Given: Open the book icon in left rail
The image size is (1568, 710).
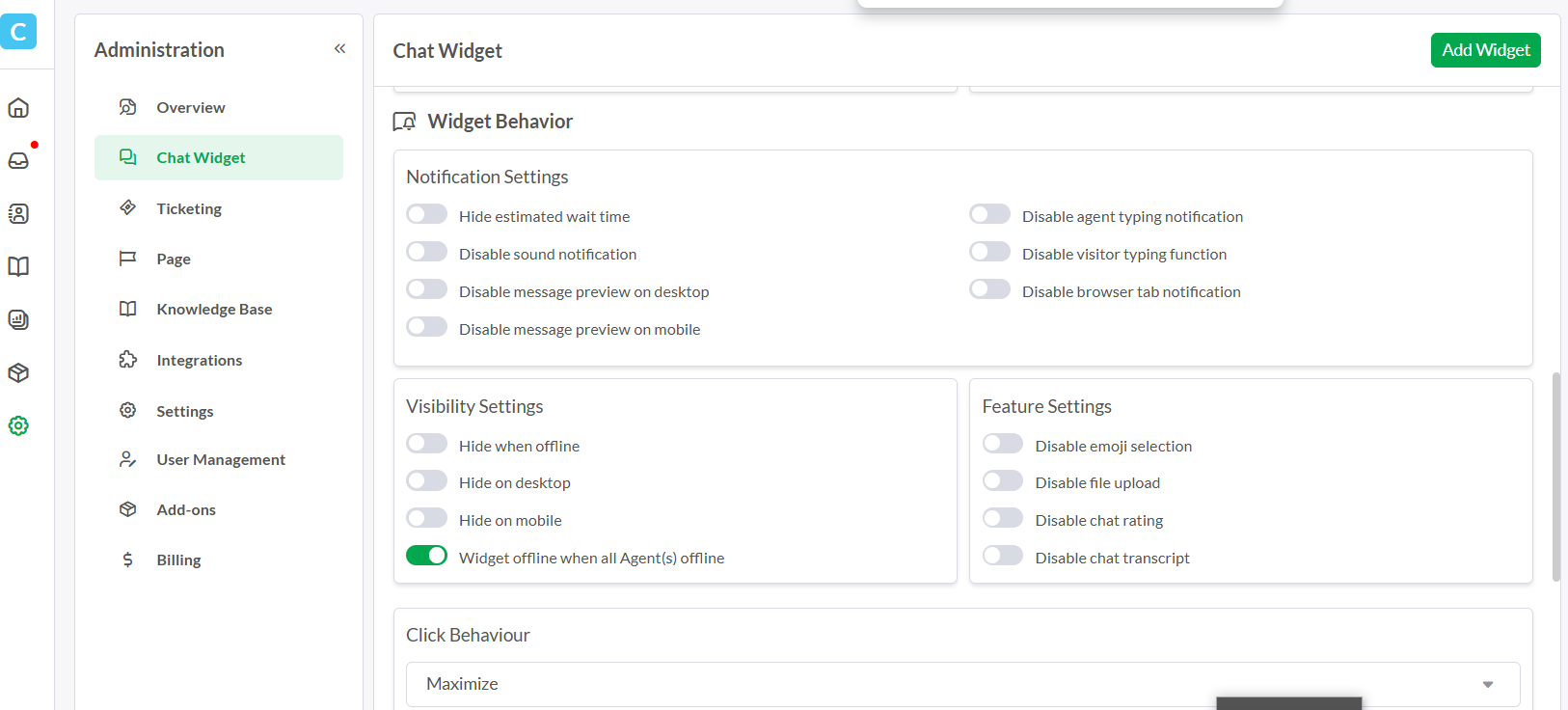Looking at the screenshot, I should tap(18, 266).
